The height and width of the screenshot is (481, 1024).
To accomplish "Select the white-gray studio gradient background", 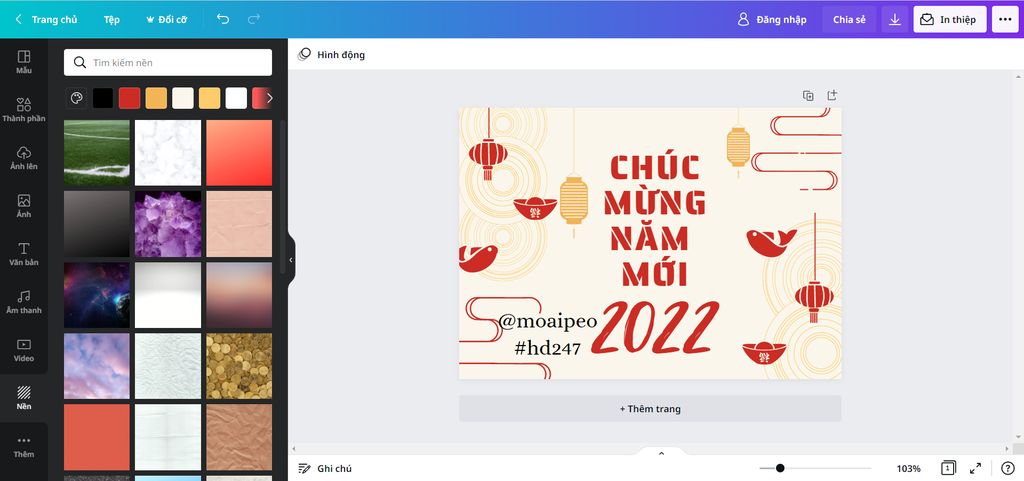I will point(168,295).
